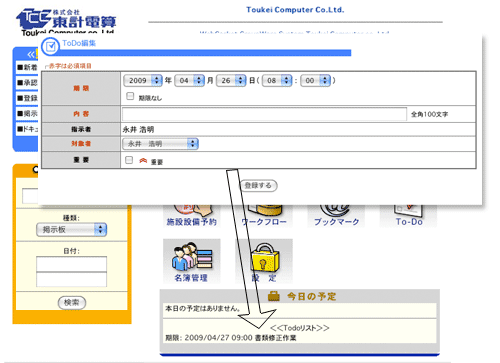Open the ブックマーク icon
The image size is (500, 363).
(x=336, y=216)
